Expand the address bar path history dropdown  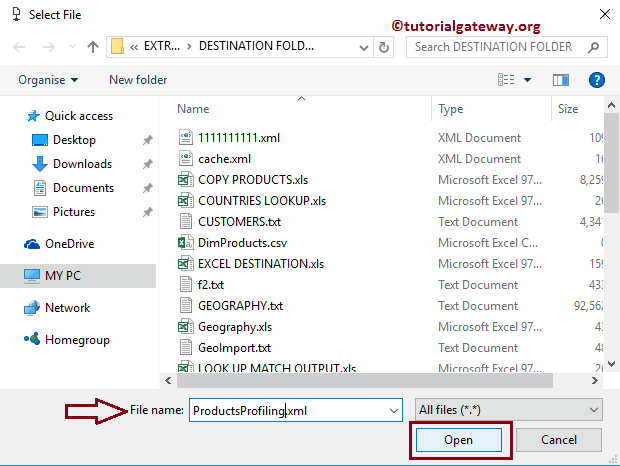(x=363, y=47)
